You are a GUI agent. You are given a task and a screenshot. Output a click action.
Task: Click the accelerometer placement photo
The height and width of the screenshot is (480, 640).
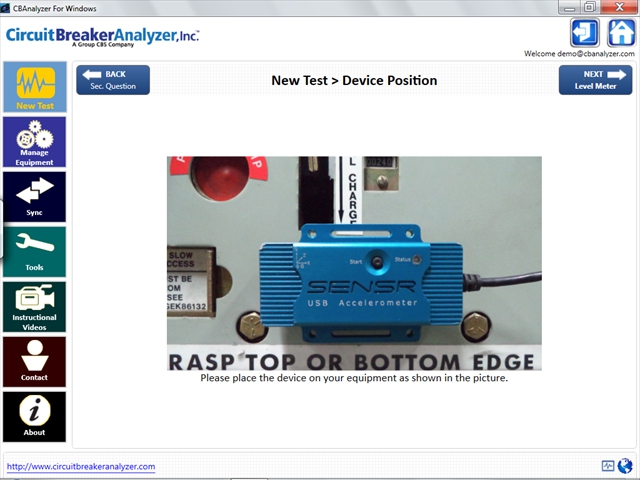coord(354,263)
